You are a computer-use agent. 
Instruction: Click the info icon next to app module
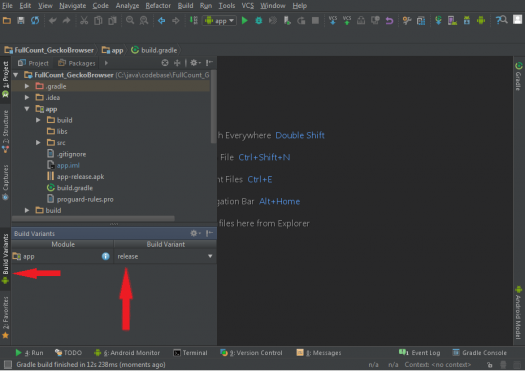click(x=105, y=256)
